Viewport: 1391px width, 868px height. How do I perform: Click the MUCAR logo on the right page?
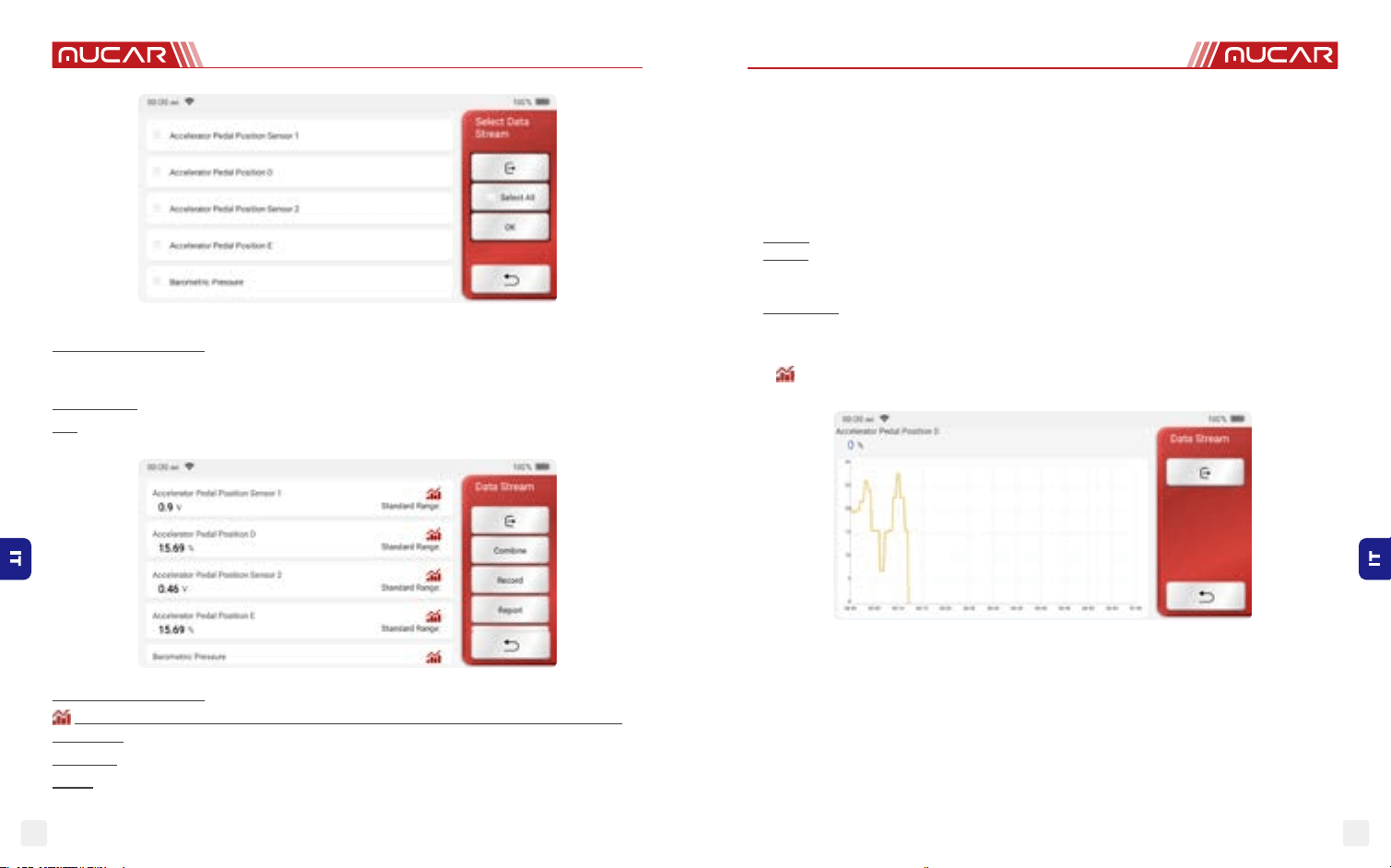(x=1262, y=55)
